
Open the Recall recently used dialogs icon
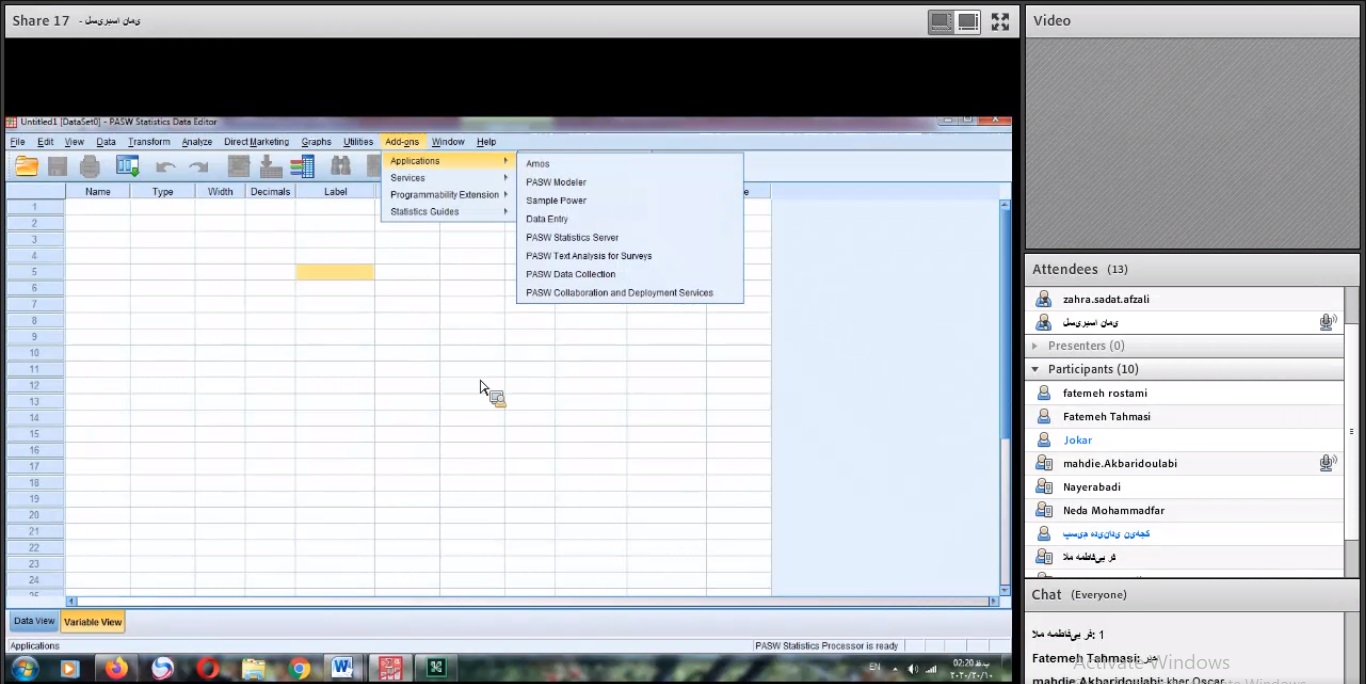click(x=127, y=167)
